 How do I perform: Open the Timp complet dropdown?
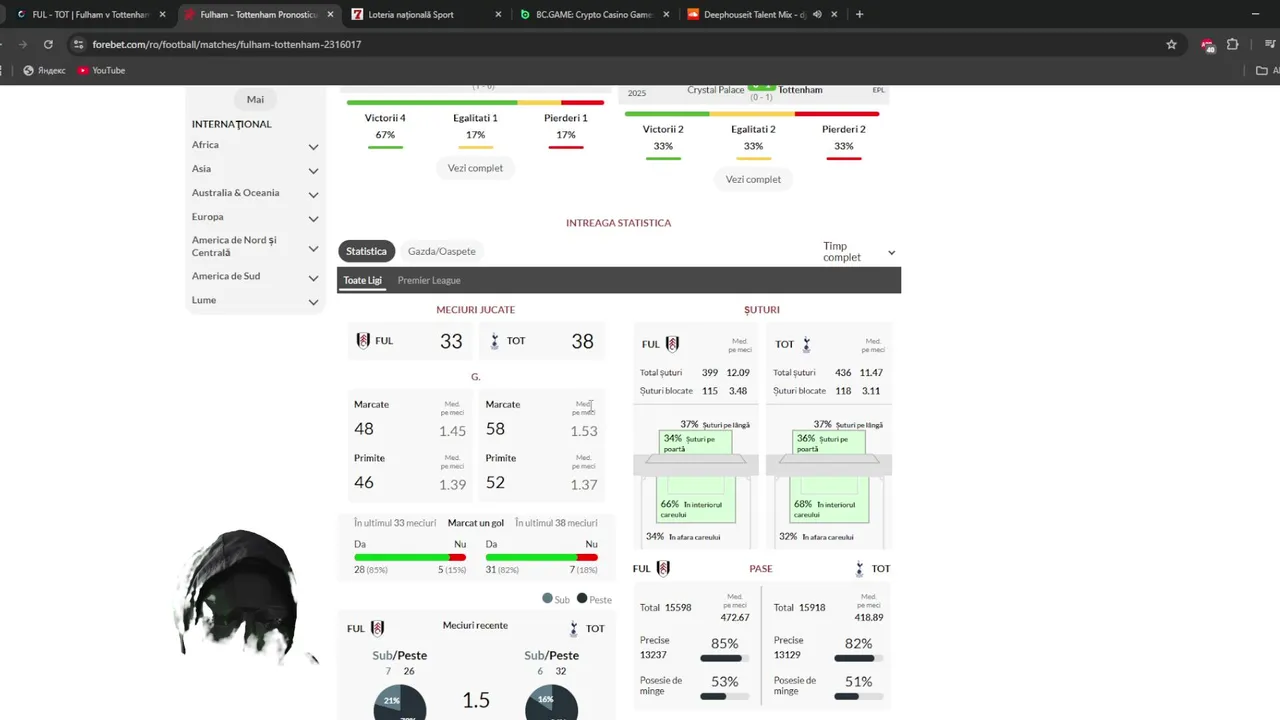pyautogui.click(x=859, y=252)
